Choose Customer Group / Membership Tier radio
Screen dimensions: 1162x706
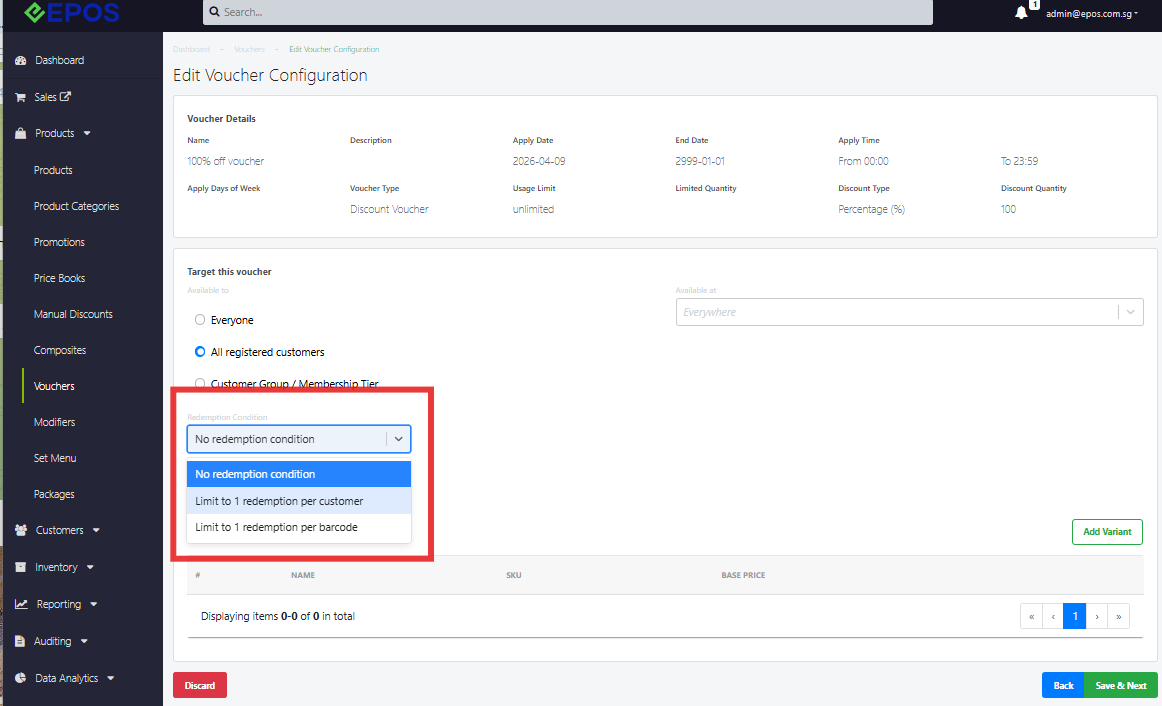point(200,383)
